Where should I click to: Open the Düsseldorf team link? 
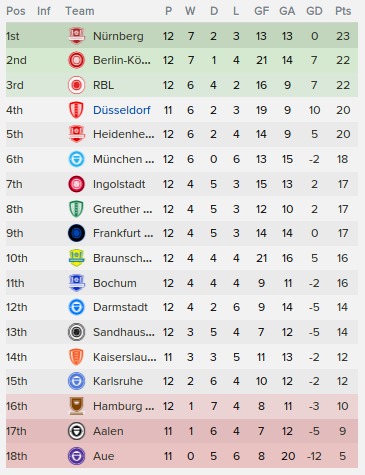click(122, 110)
